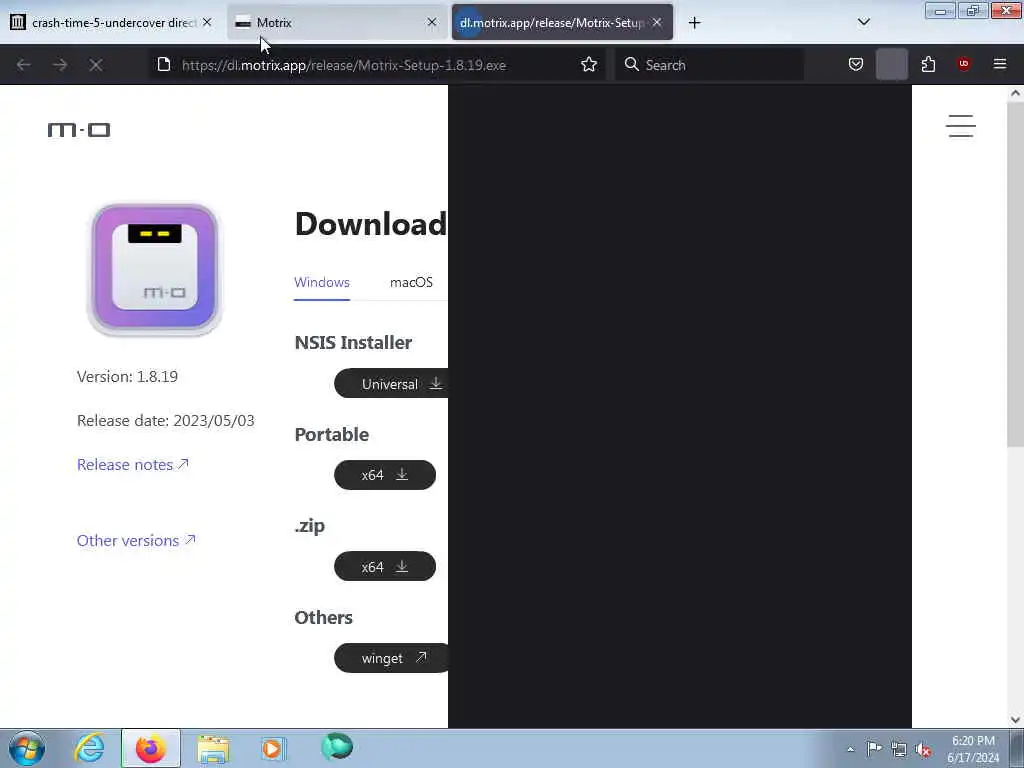Click the Save to Pocket icon
The width and height of the screenshot is (1024, 768).
[856, 64]
